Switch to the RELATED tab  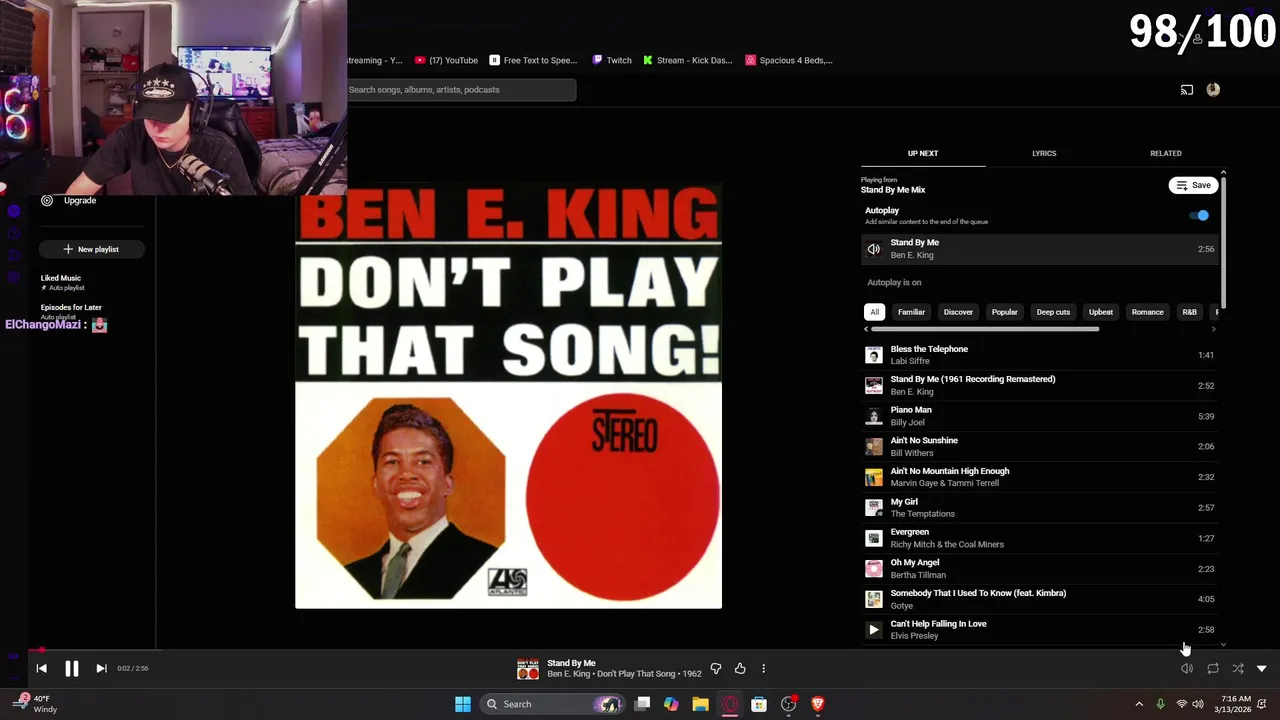(x=1166, y=153)
